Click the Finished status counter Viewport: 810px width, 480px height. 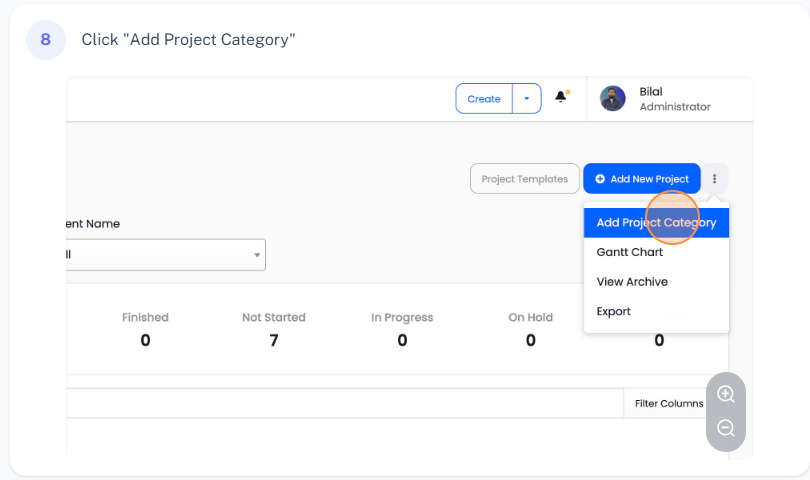(x=145, y=329)
